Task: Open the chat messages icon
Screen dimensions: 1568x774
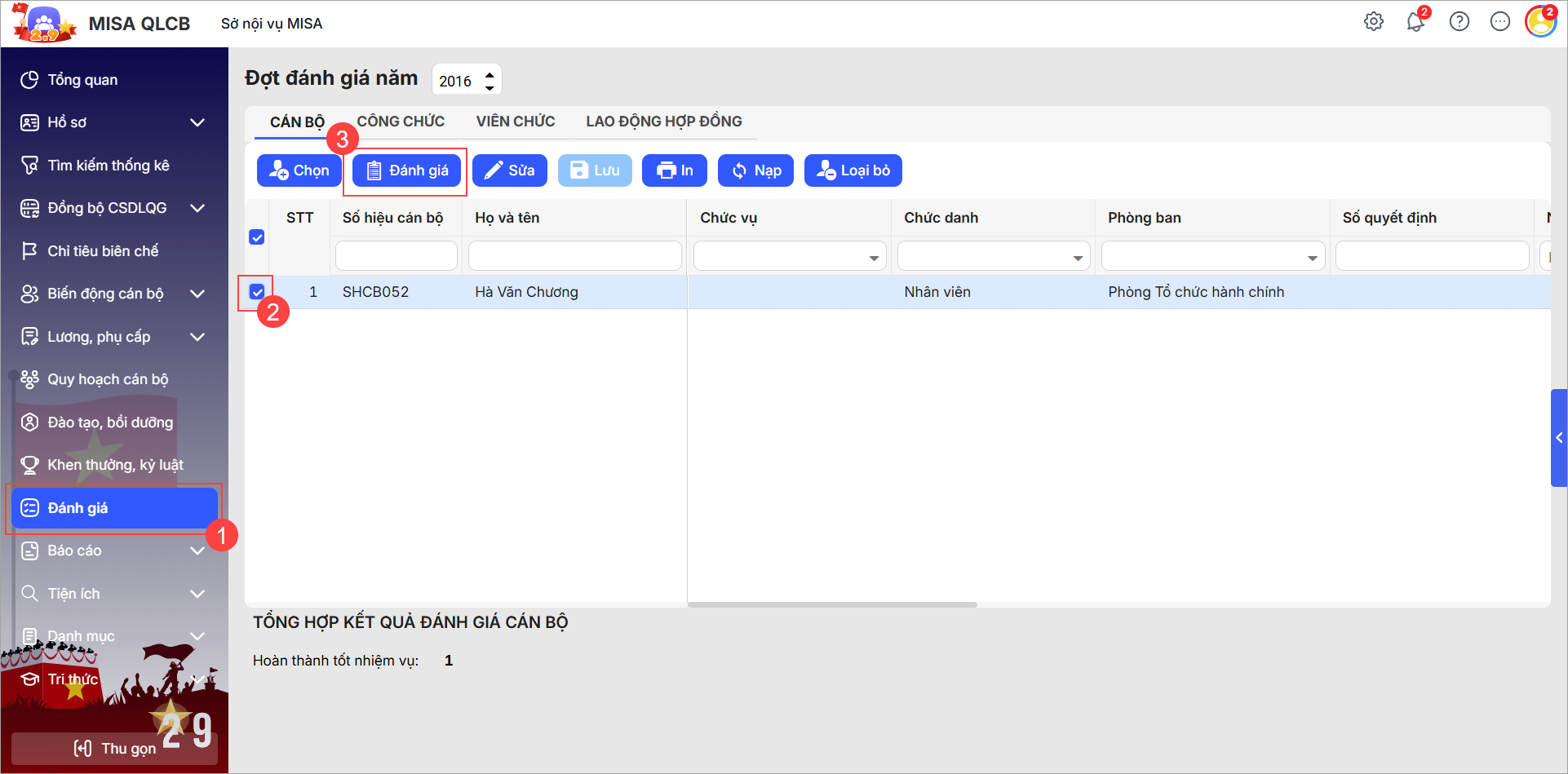Action: click(1500, 22)
